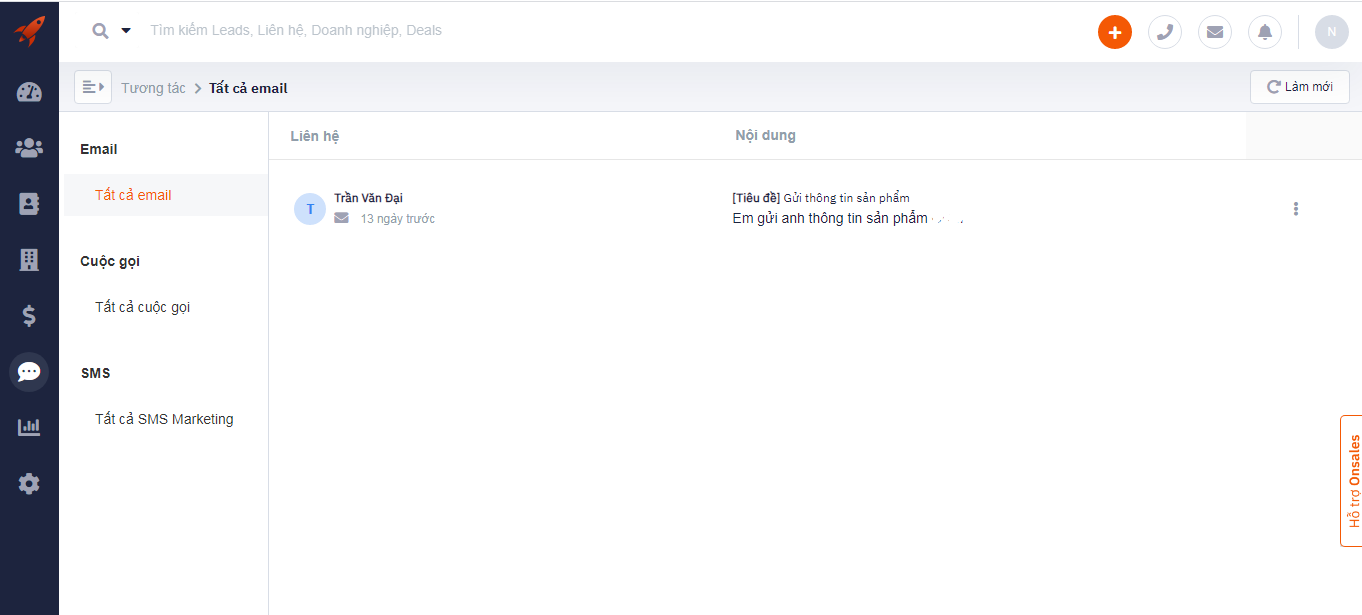This screenshot has height=615, width=1362.
Task: Expand the search type dropdown arrow
Action: click(x=126, y=31)
